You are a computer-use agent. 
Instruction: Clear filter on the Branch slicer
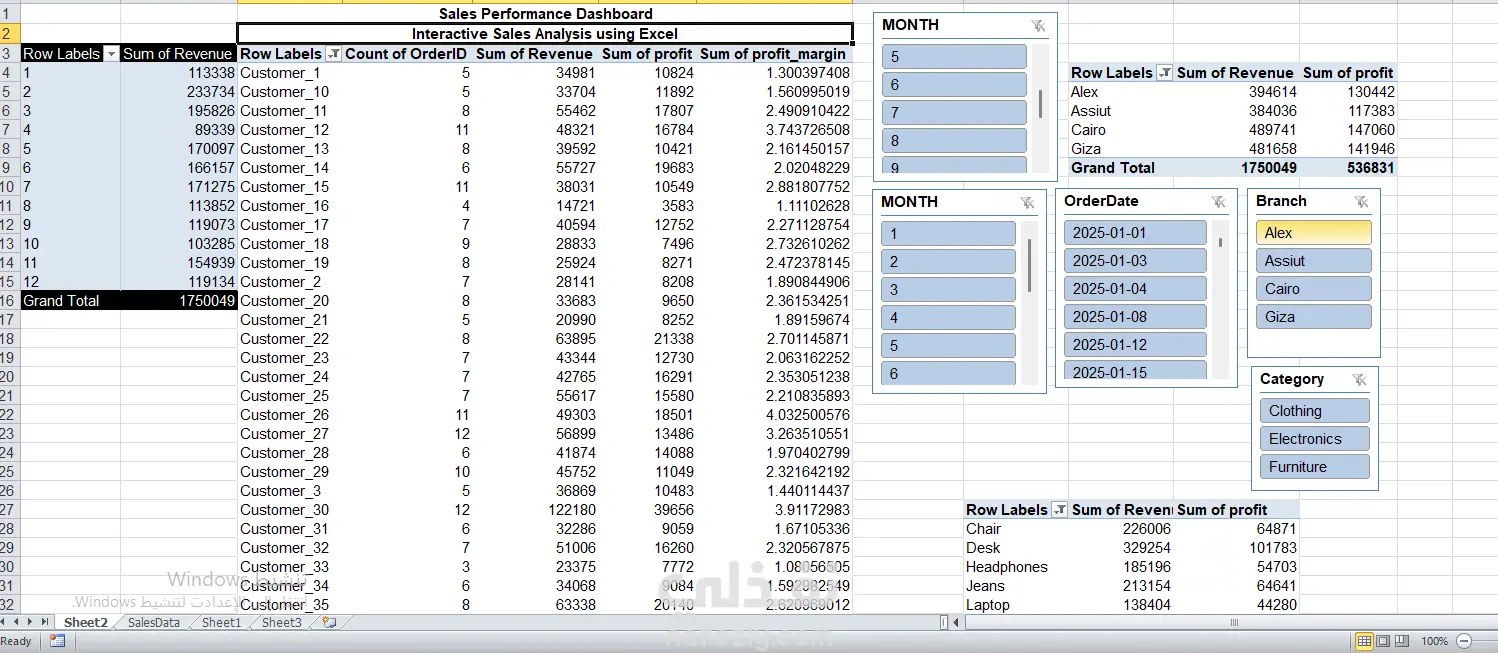click(1361, 202)
